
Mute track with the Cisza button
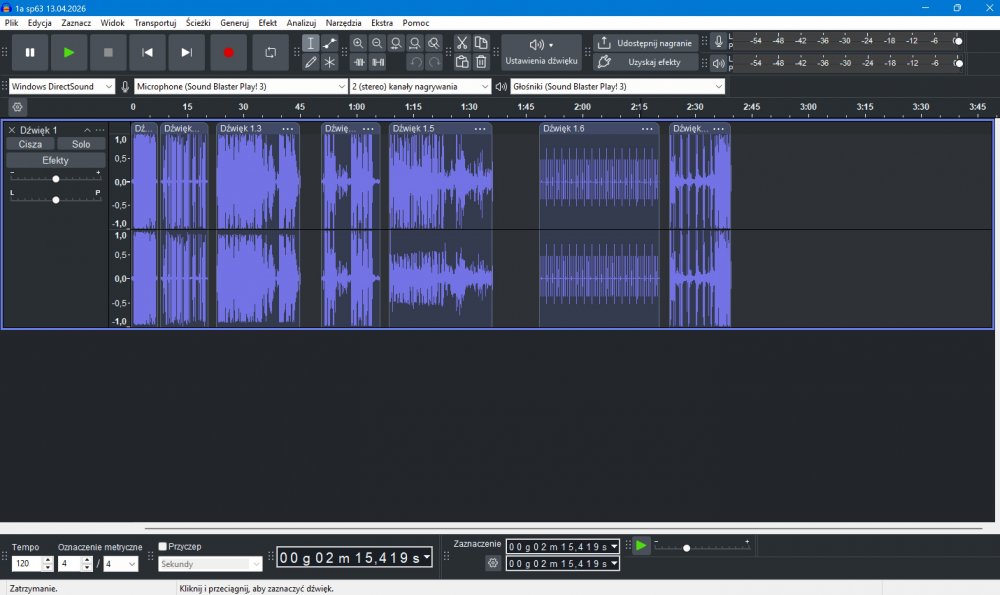30,144
